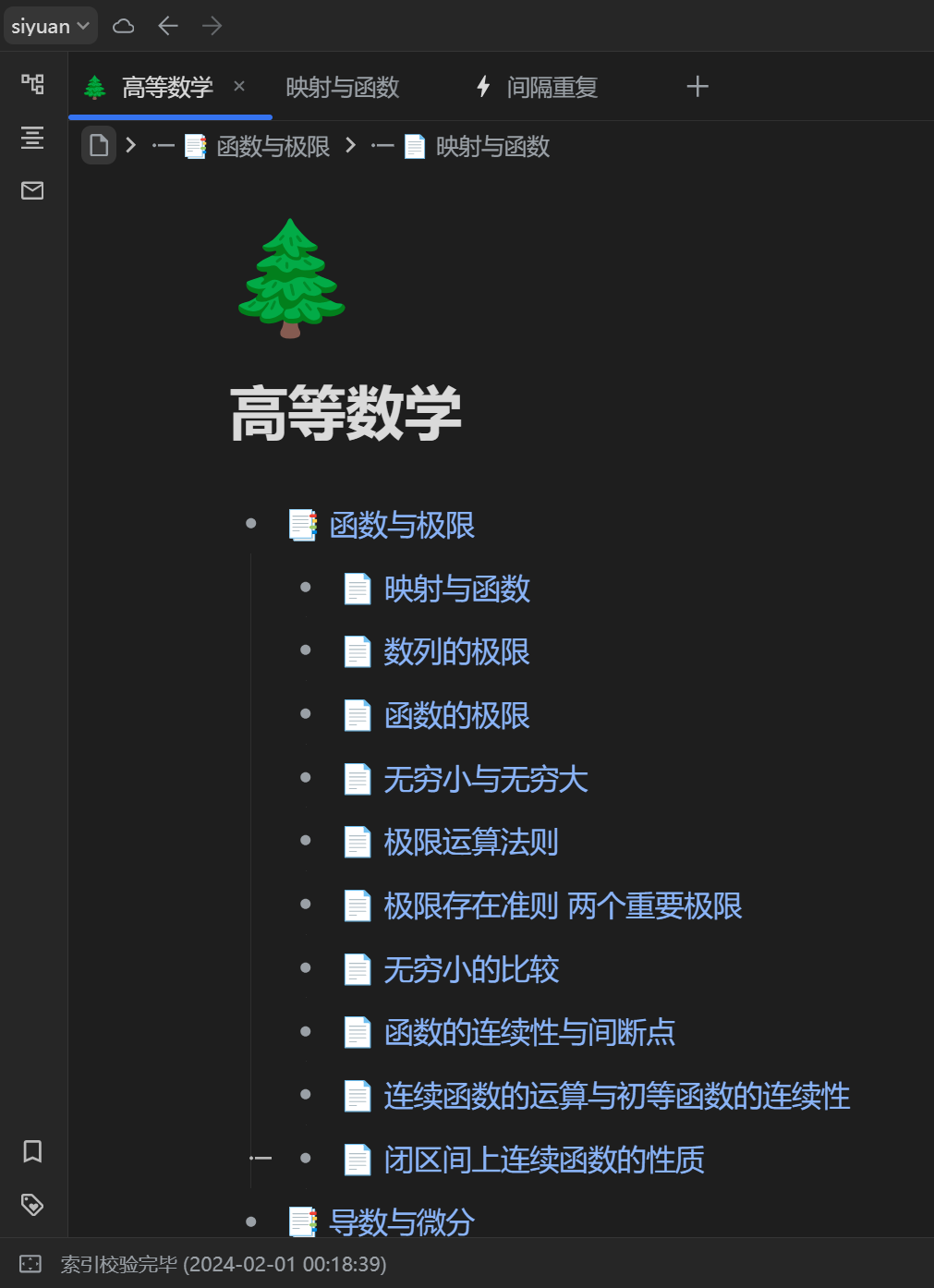Open the document tree panel in the sidebar
The image size is (934, 1288).
coord(32,83)
